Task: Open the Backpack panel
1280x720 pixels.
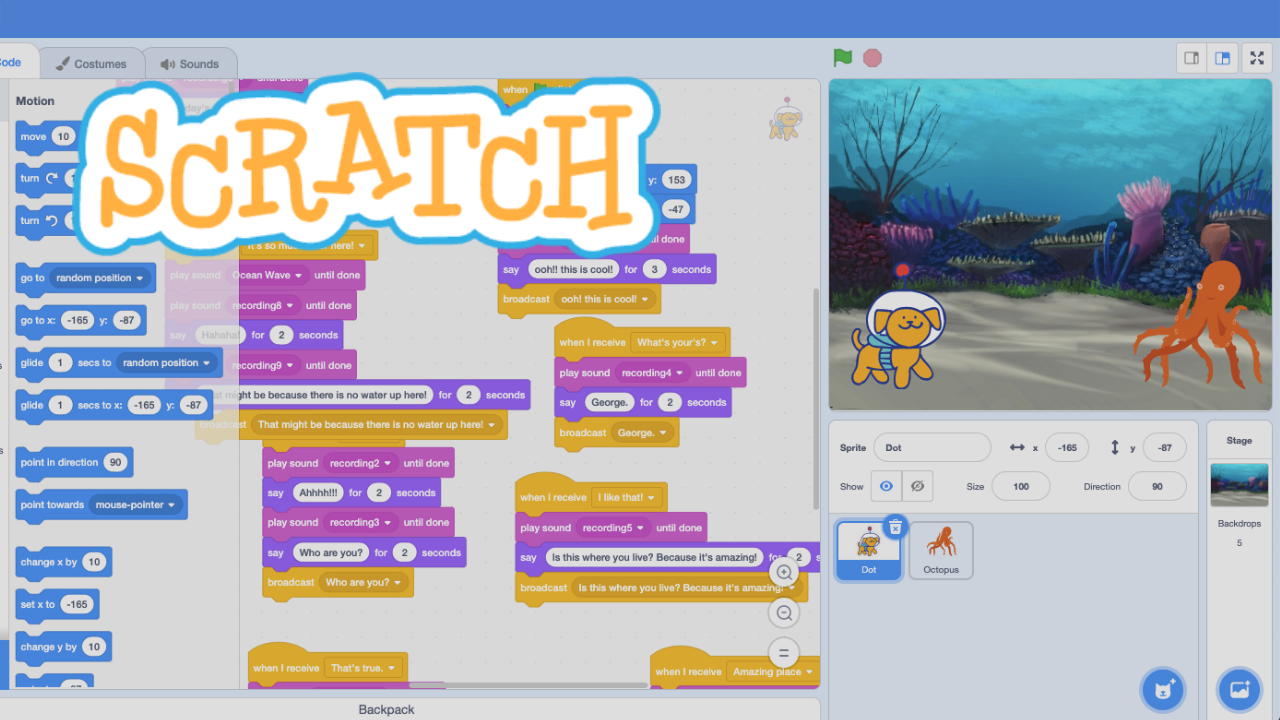Action: (386, 709)
